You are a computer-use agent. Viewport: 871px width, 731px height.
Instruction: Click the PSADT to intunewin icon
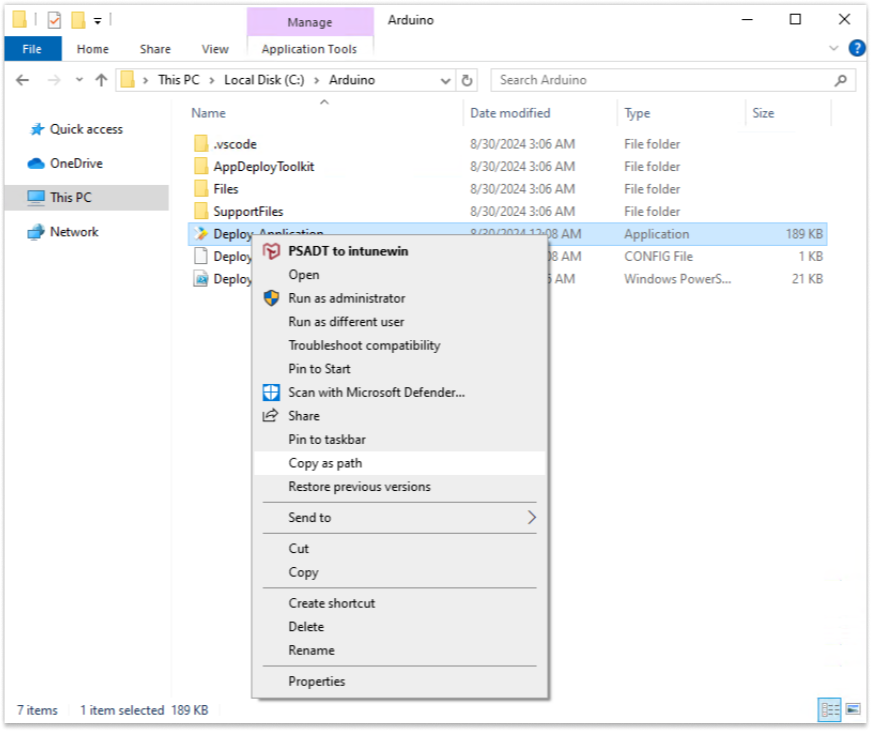click(x=271, y=251)
